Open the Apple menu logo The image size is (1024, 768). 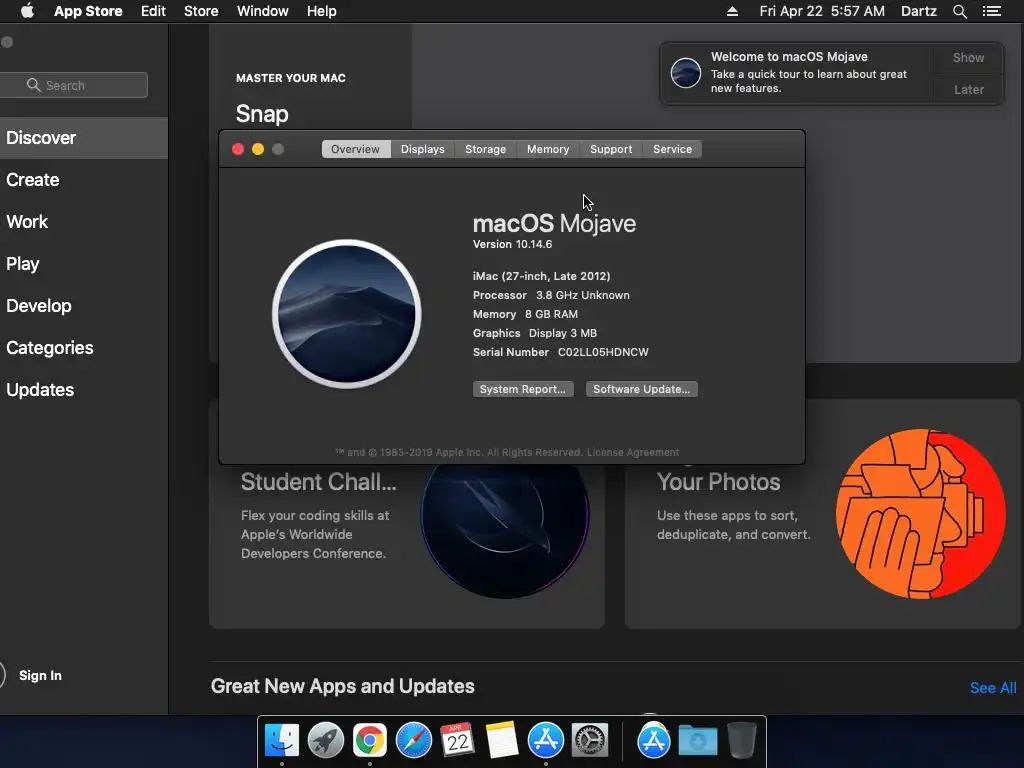pyautogui.click(x=27, y=11)
